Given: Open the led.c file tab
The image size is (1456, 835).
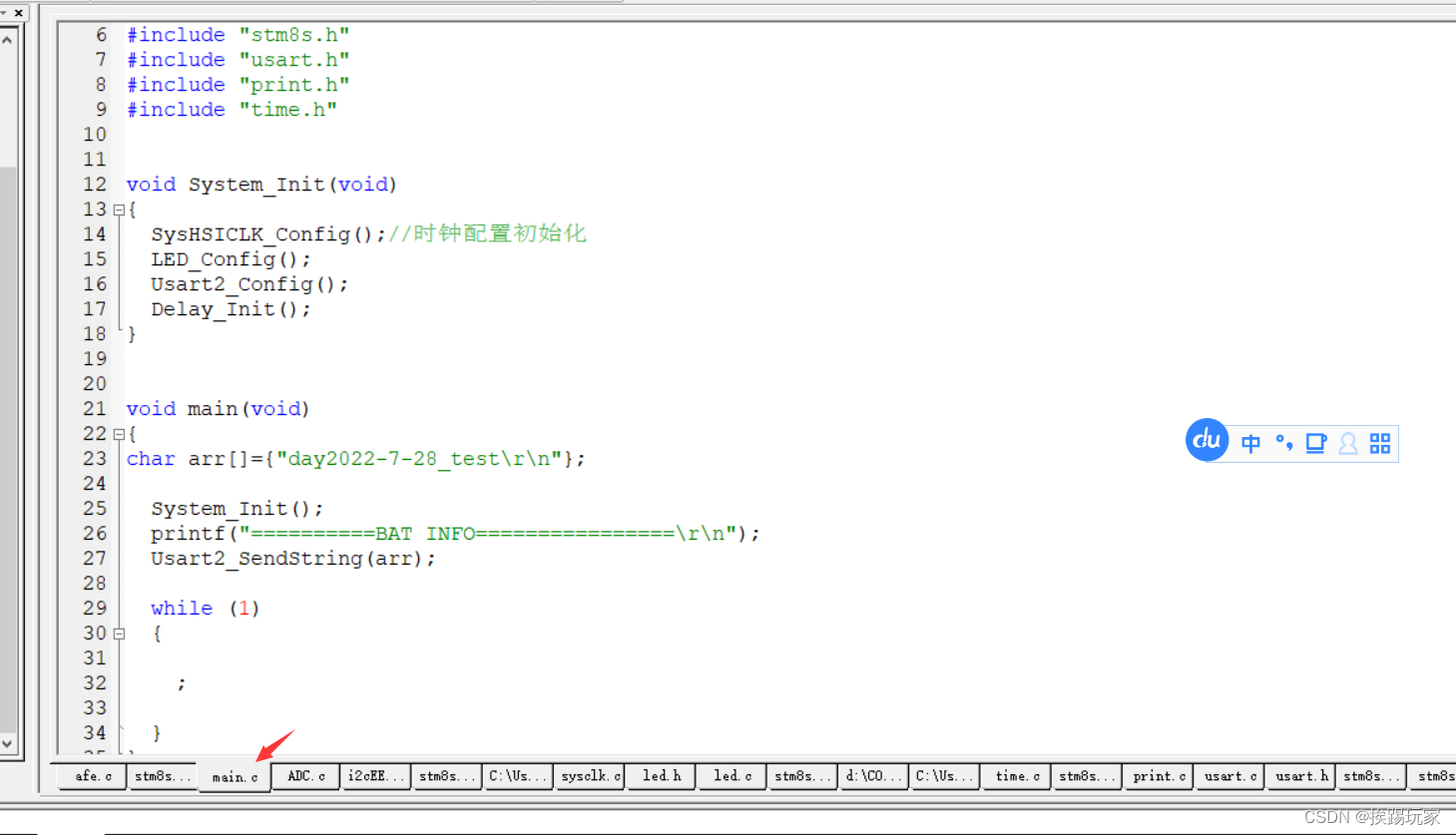Looking at the screenshot, I should pos(732,776).
